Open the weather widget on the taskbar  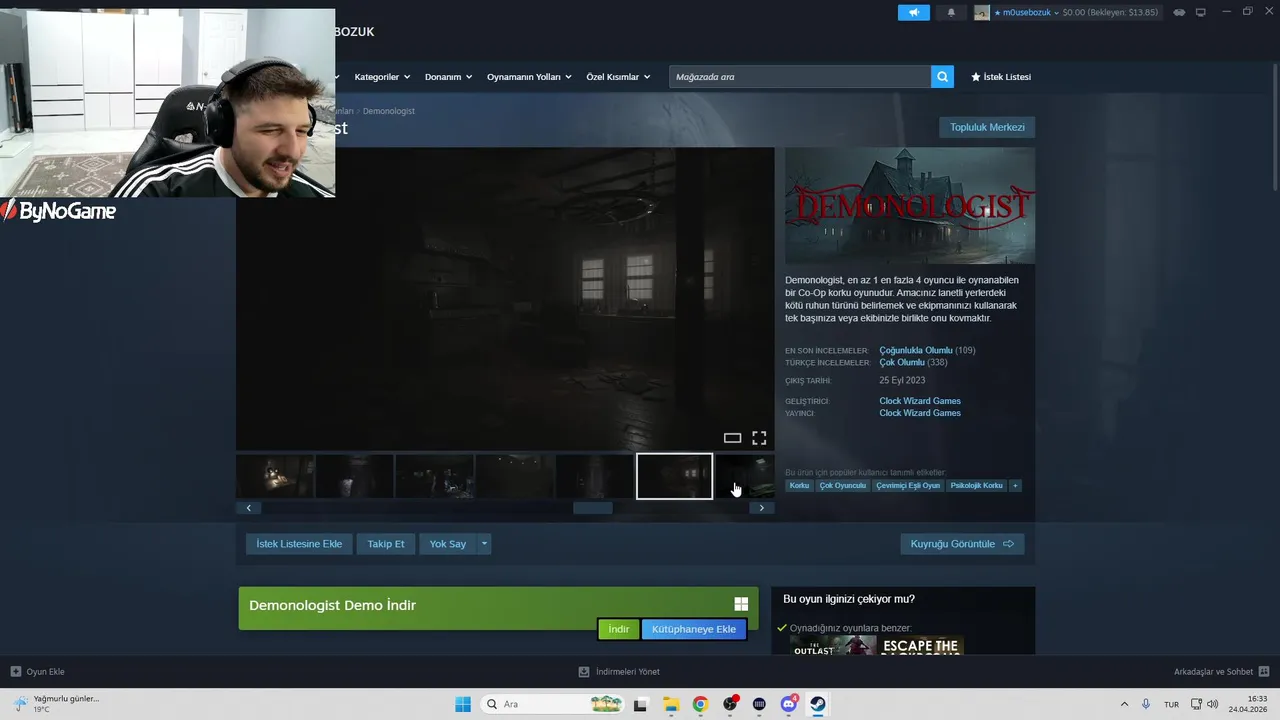pyautogui.click(x=55, y=704)
